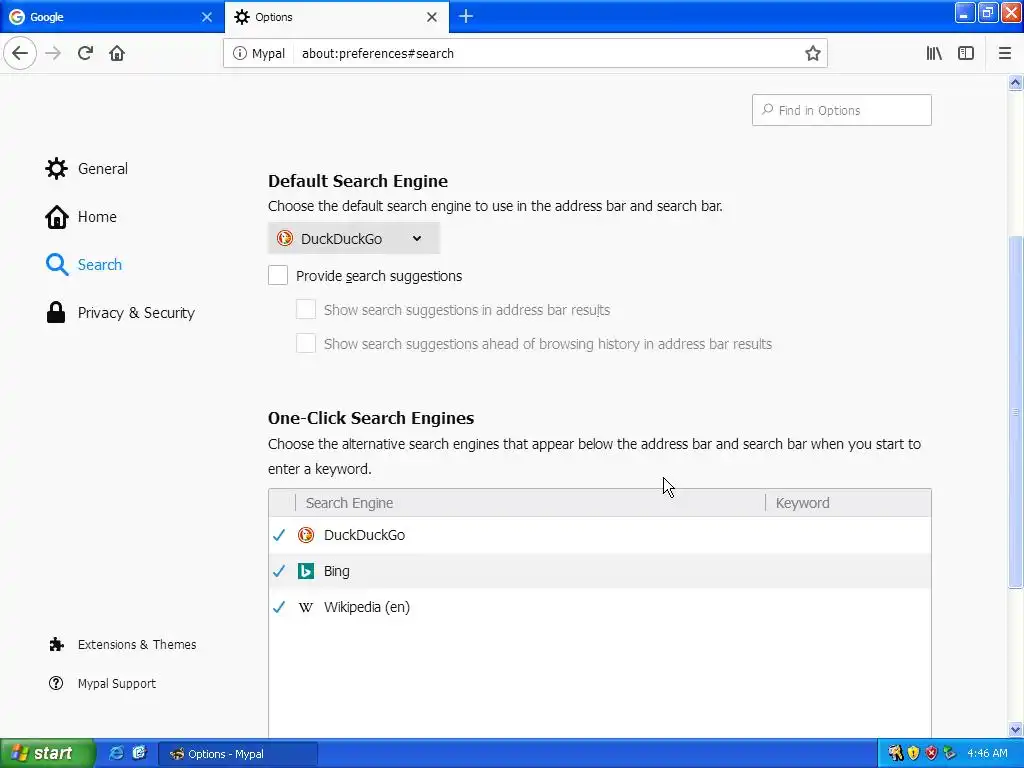Click the site information icon beside Mypal

click(x=240, y=54)
